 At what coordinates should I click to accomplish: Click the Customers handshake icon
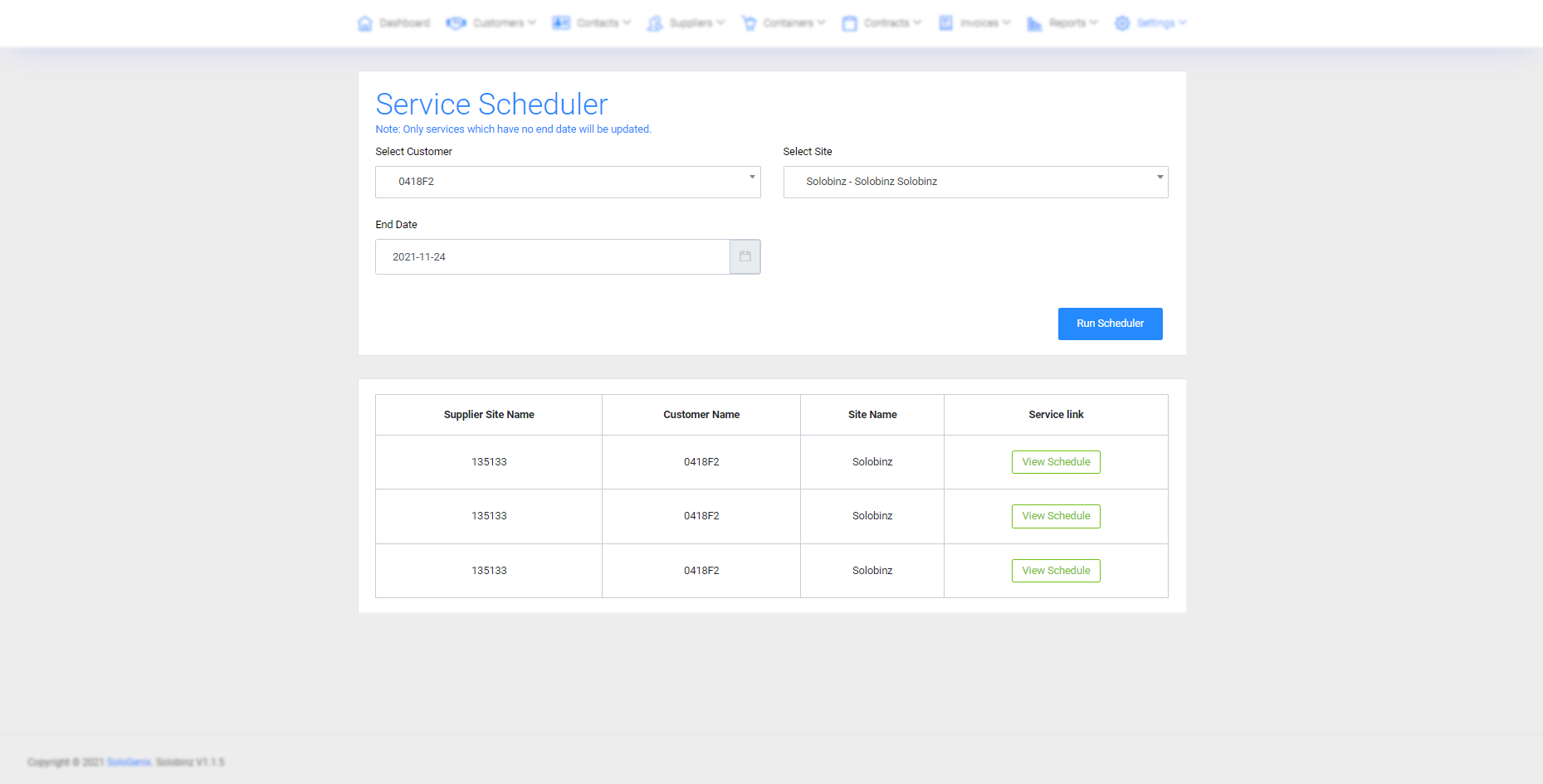pyautogui.click(x=456, y=23)
